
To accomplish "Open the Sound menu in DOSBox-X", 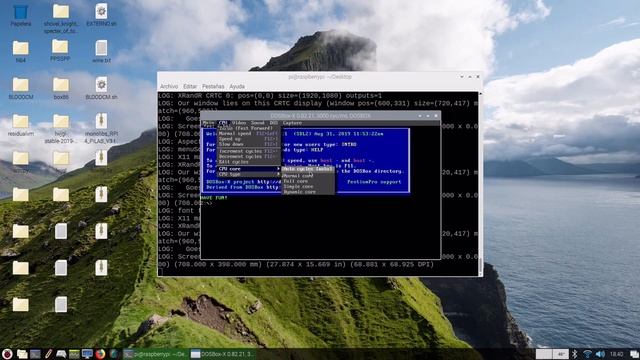I will pyautogui.click(x=258, y=123).
